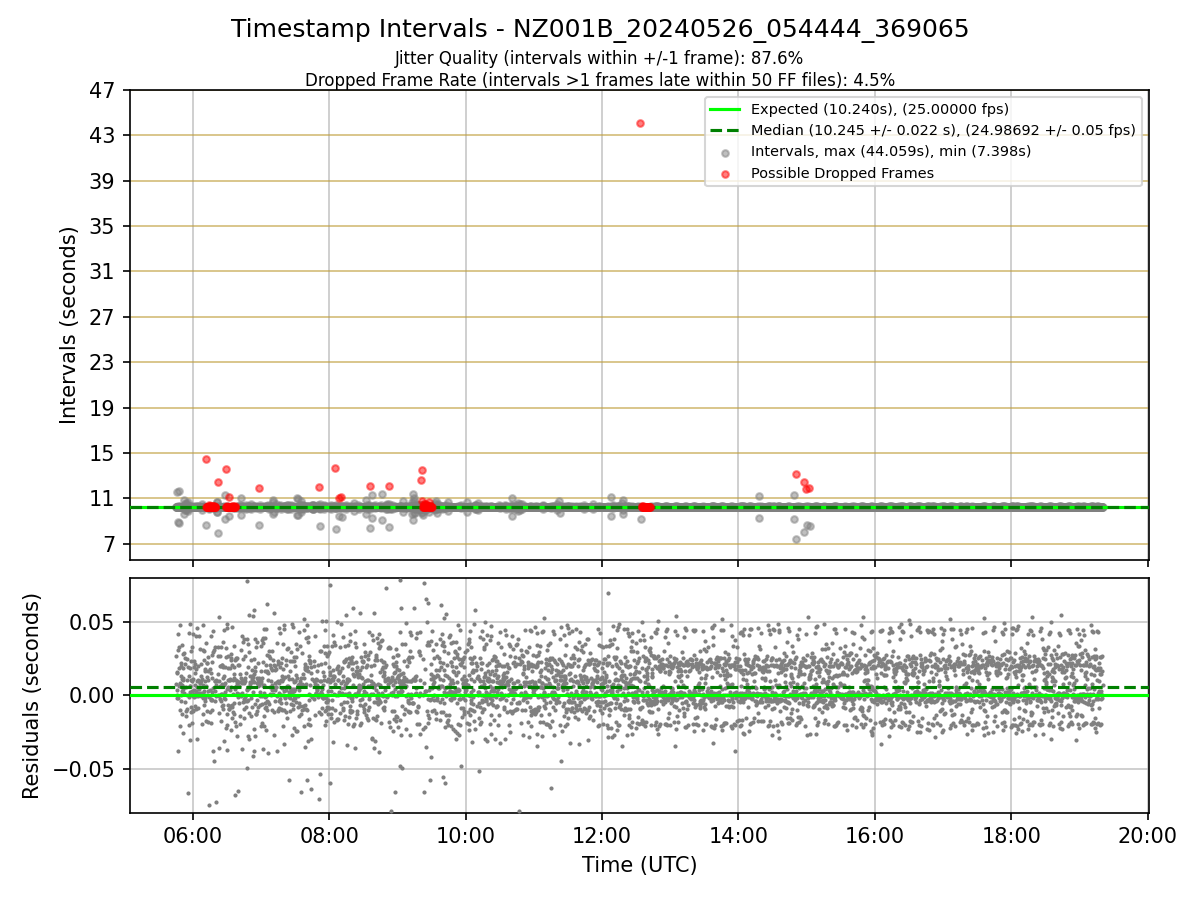Click the red dot marker in the legend
Viewport: 1200px width, 900px height.
[725, 174]
